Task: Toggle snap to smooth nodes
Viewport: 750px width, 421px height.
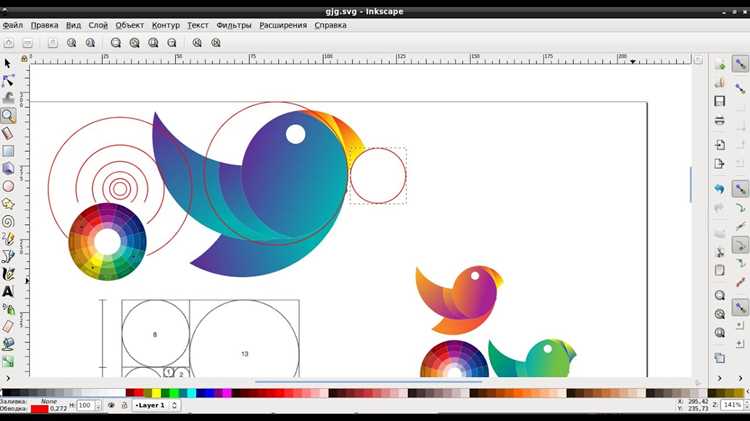Action: tap(740, 264)
